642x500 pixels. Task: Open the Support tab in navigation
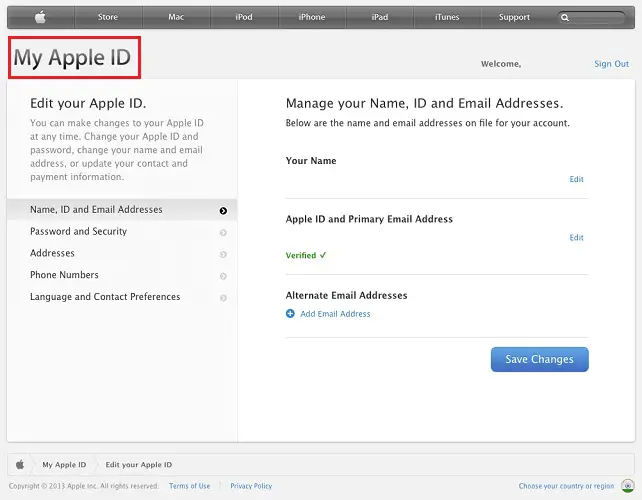(514, 17)
